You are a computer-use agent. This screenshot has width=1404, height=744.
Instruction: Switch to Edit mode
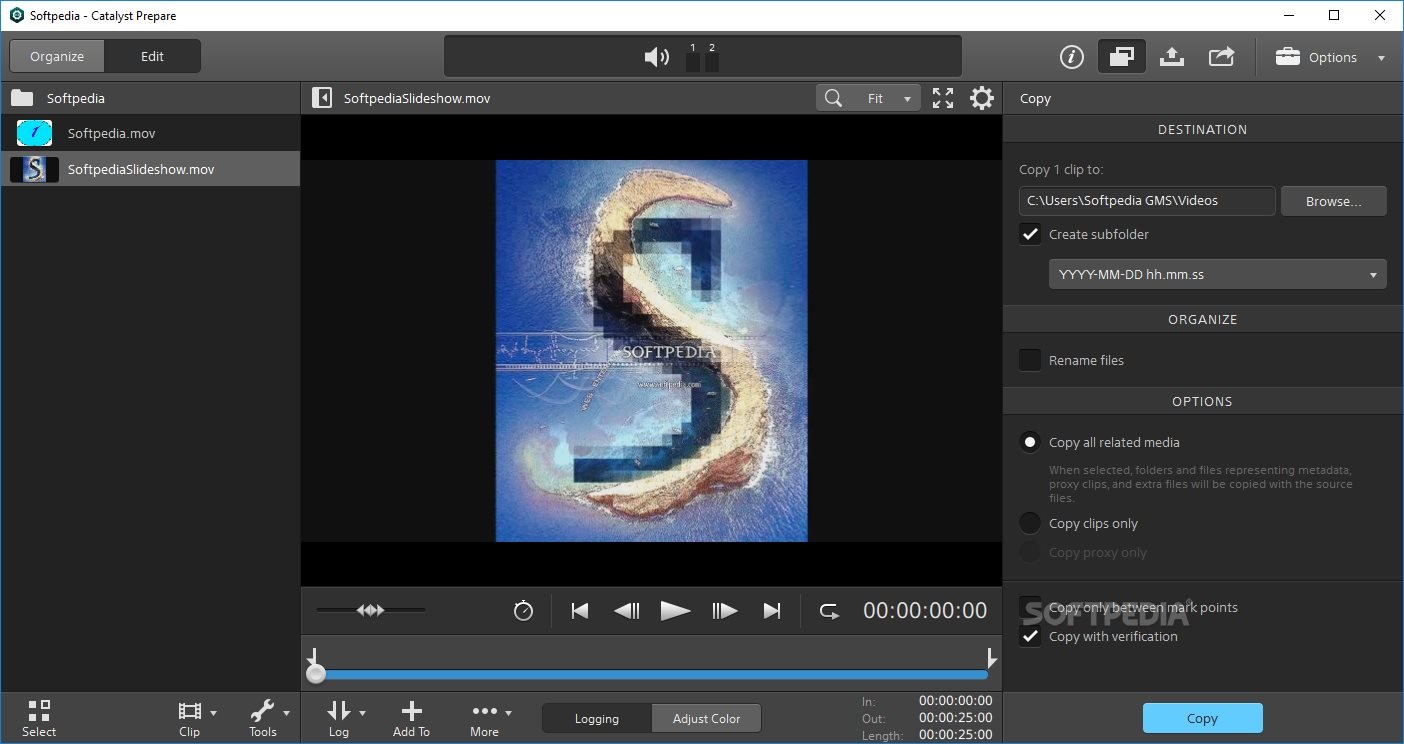[x=153, y=56]
